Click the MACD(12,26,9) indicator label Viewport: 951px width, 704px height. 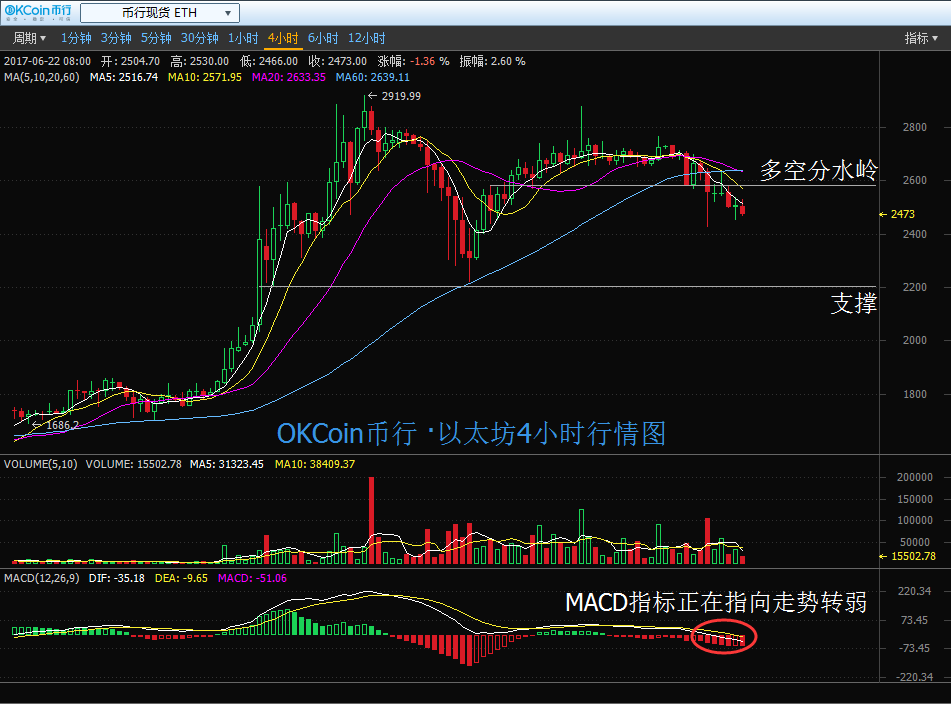coord(41,578)
